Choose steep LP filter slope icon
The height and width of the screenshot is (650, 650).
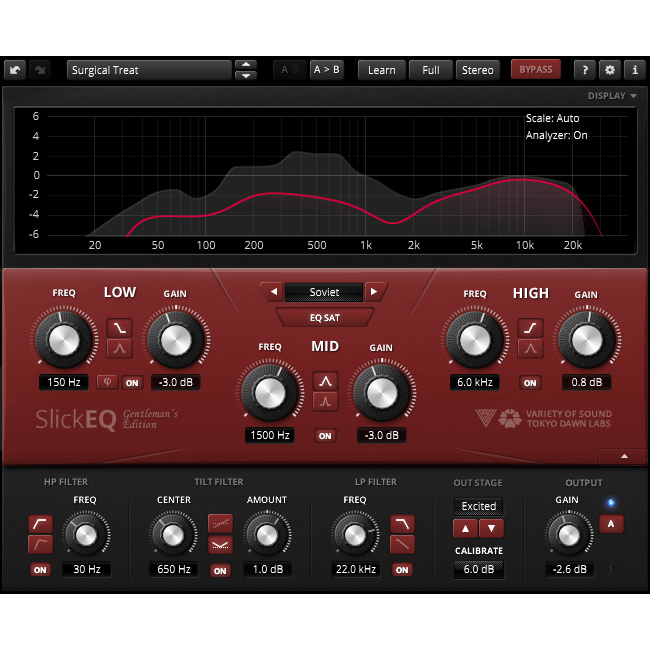[x=403, y=524]
